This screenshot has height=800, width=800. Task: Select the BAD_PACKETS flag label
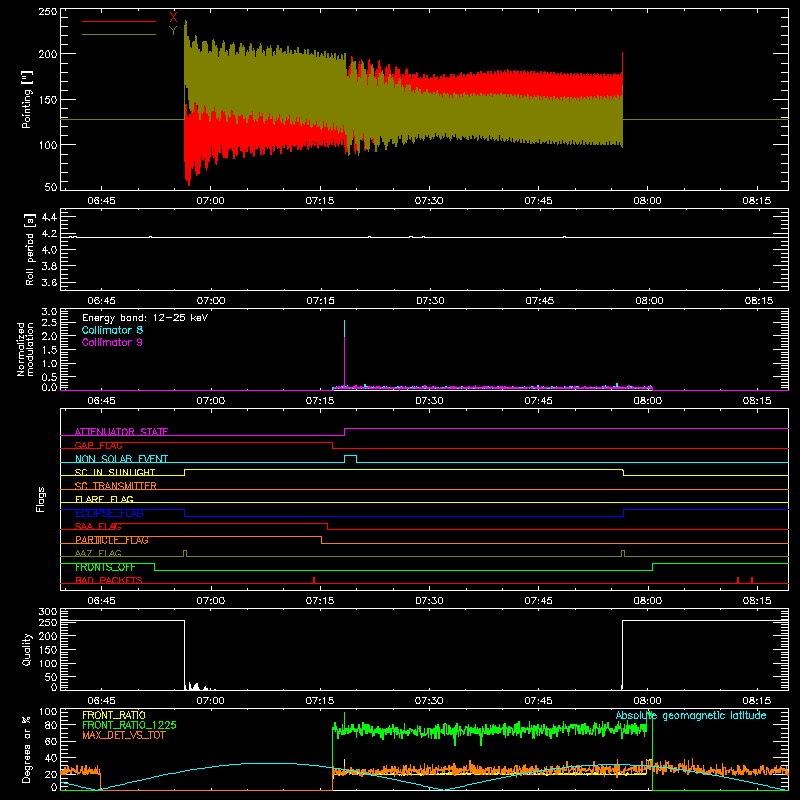[109, 580]
